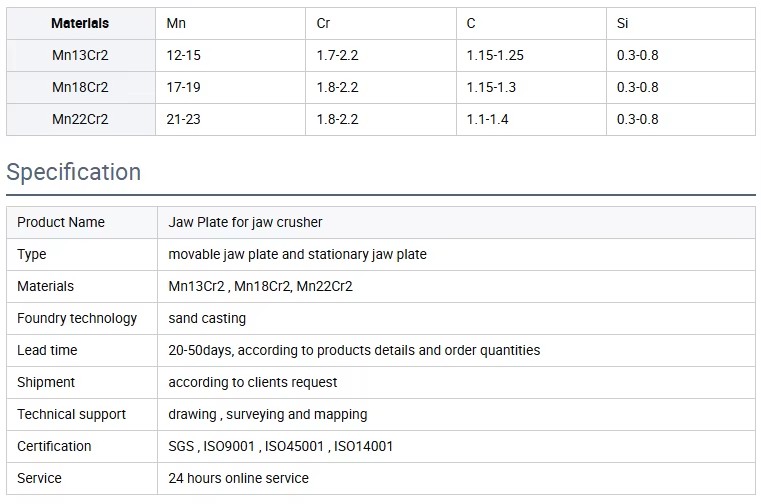
Task: Click the Specification section heading
Action: tap(74, 172)
